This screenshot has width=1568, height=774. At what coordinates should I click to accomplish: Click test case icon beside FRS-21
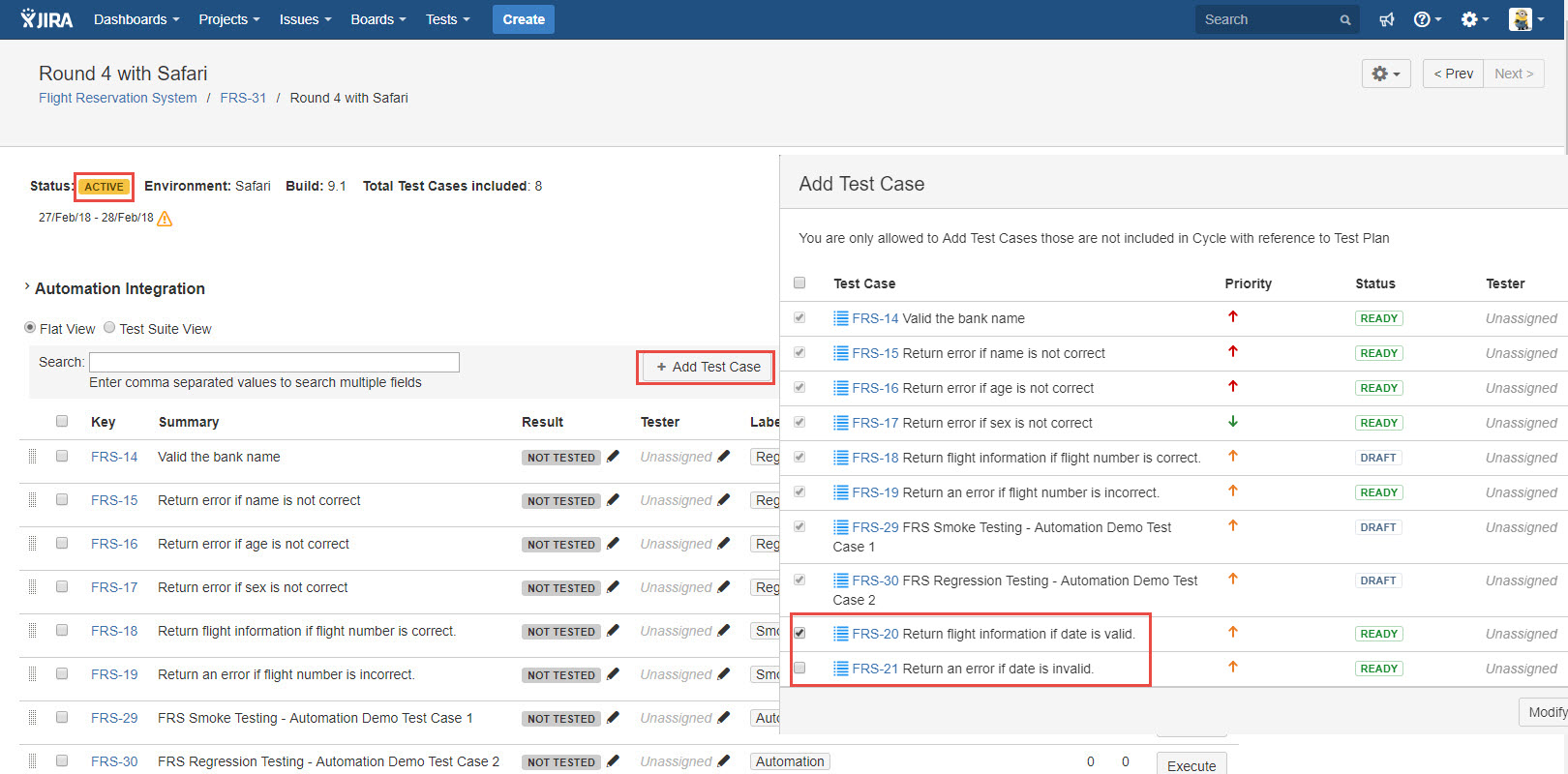[x=841, y=669]
